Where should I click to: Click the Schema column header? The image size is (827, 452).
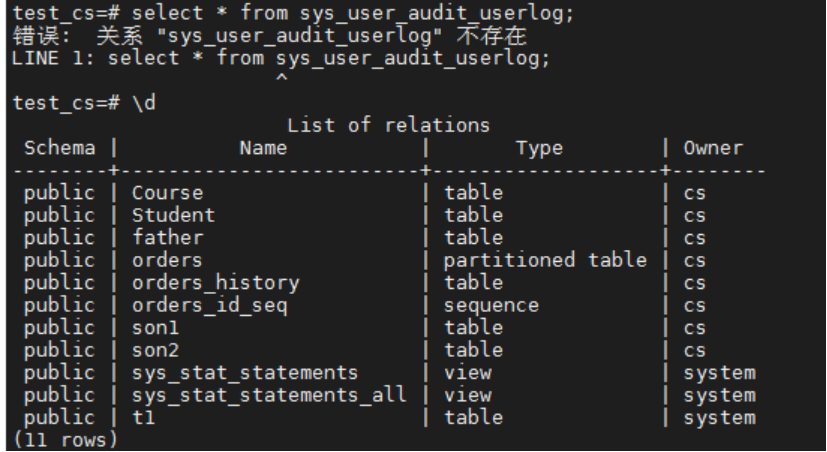pos(59,148)
